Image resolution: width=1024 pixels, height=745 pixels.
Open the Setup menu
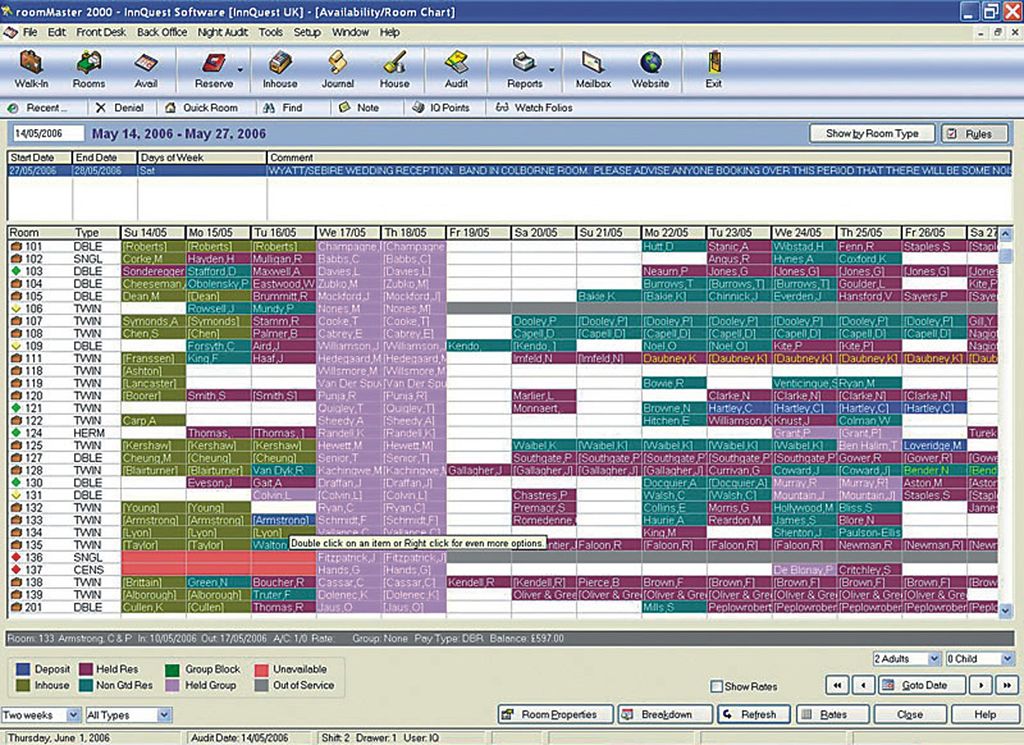pos(307,32)
